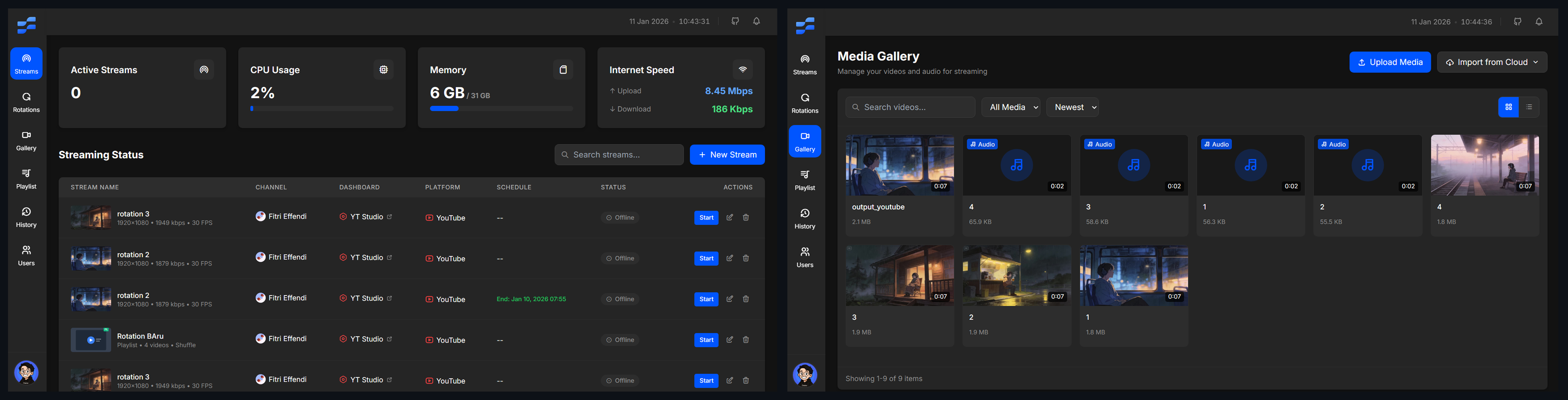1568x400 pixels.
Task: Click the broadcast icon on Active Streams card
Action: [204, 70]
